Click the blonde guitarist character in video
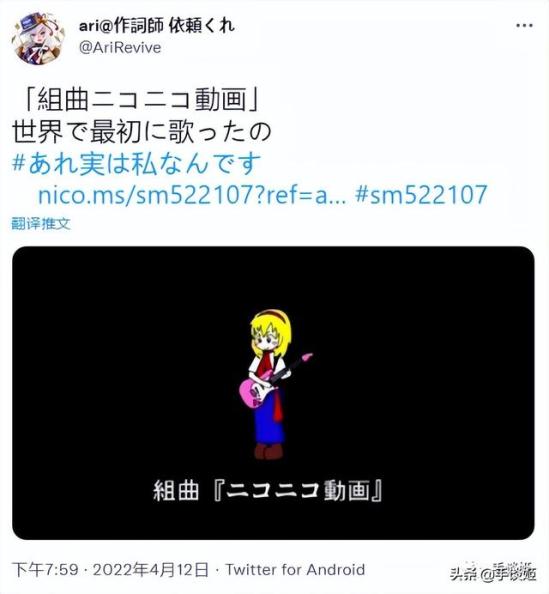Viewport: 549px width, 594px height. (x=271, y=385)
